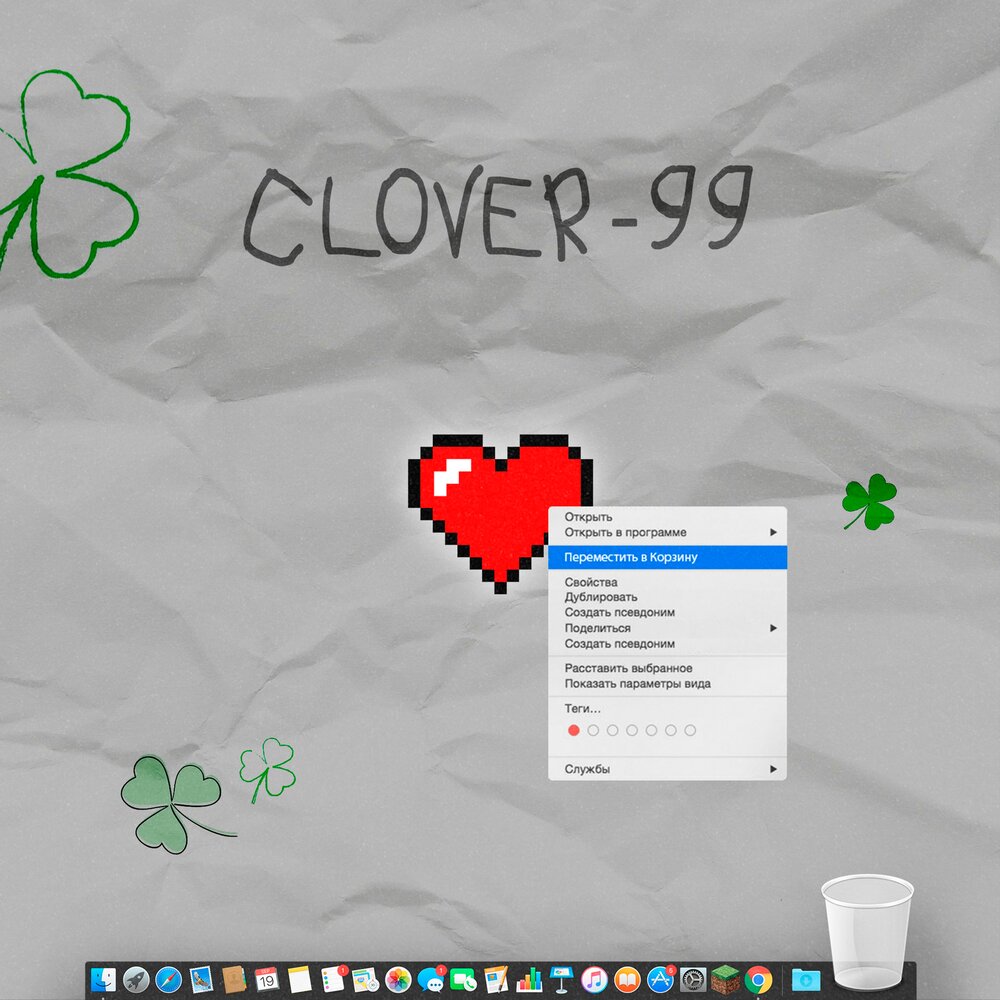Image resolution: width=1000 pixels, height=1000 pixels.
Task: Open the Mail app
Action: coord(200,980)
